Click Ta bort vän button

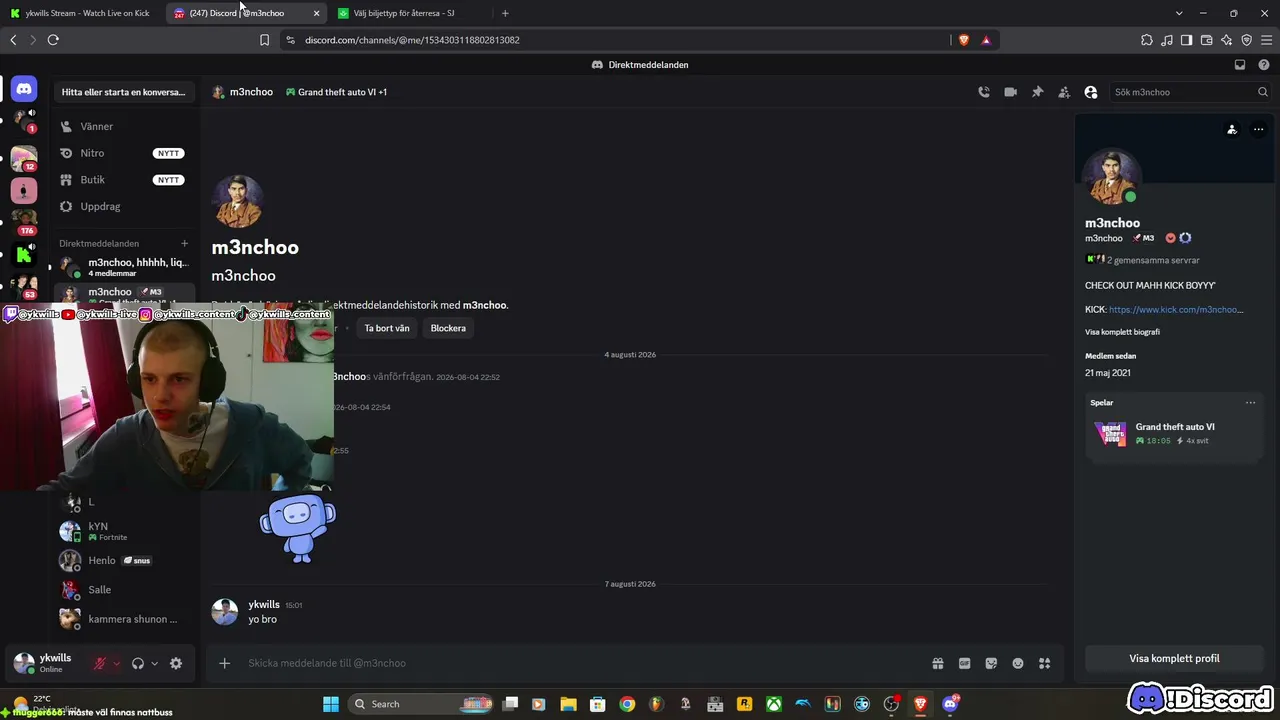387,328
